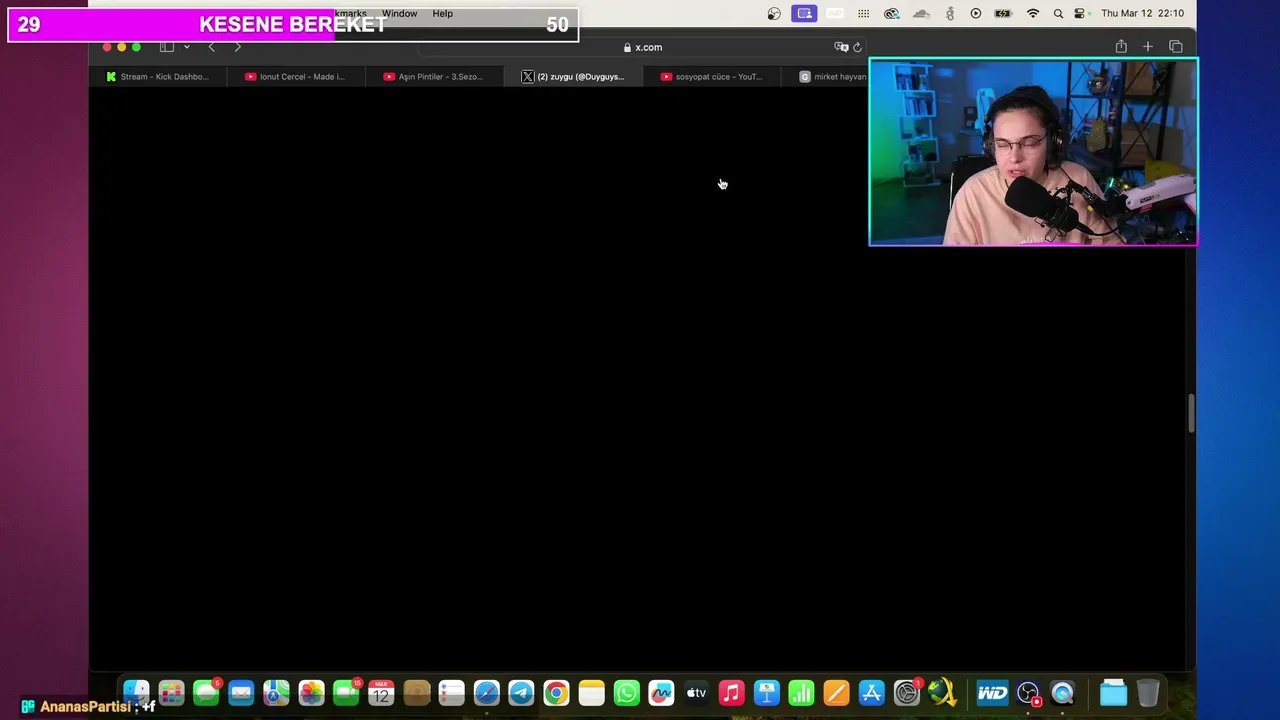Click the screen sharing menu bar icon
Image resolution: width=1280 pixels, height=720 pixels.
804,14
